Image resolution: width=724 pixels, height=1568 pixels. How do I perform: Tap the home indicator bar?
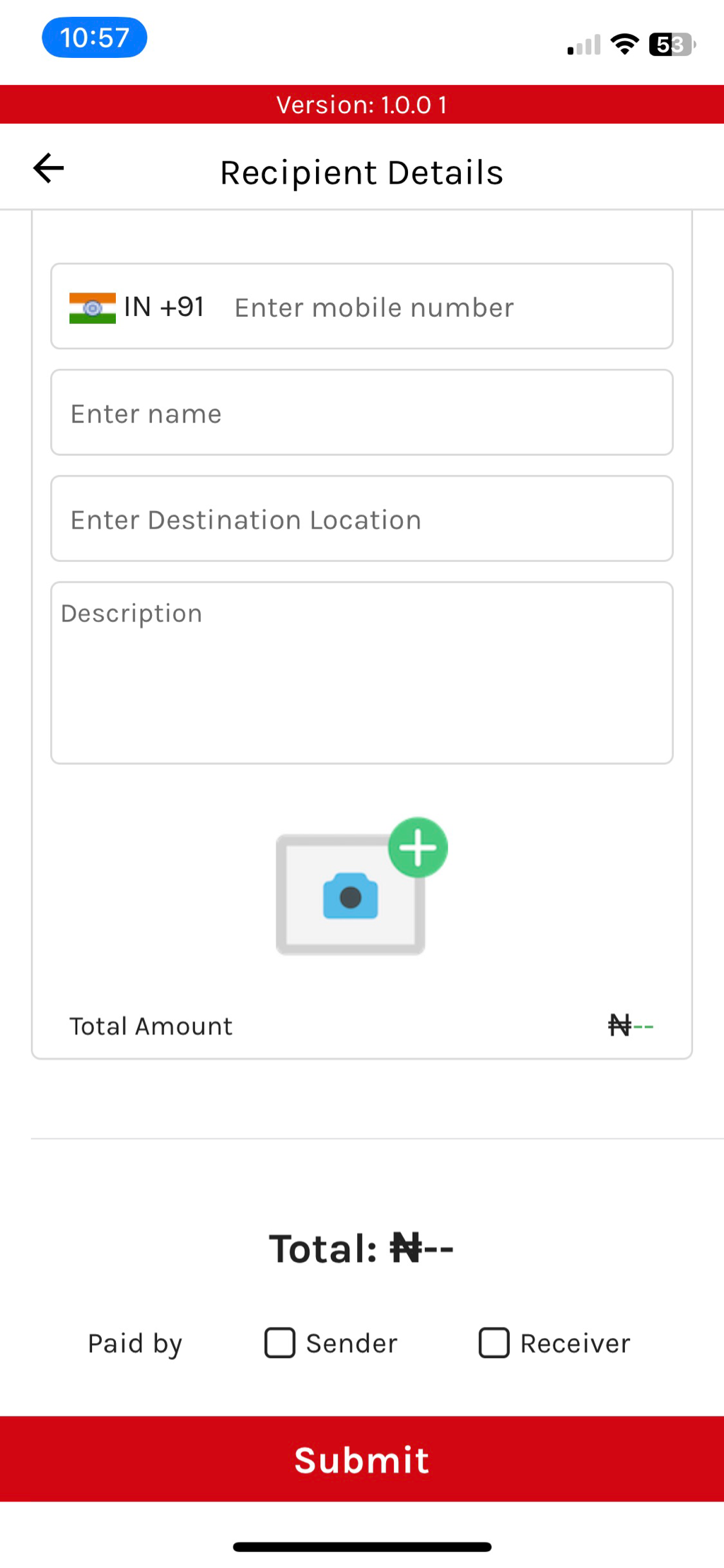pyautogui.click(x=362, y=1547)
